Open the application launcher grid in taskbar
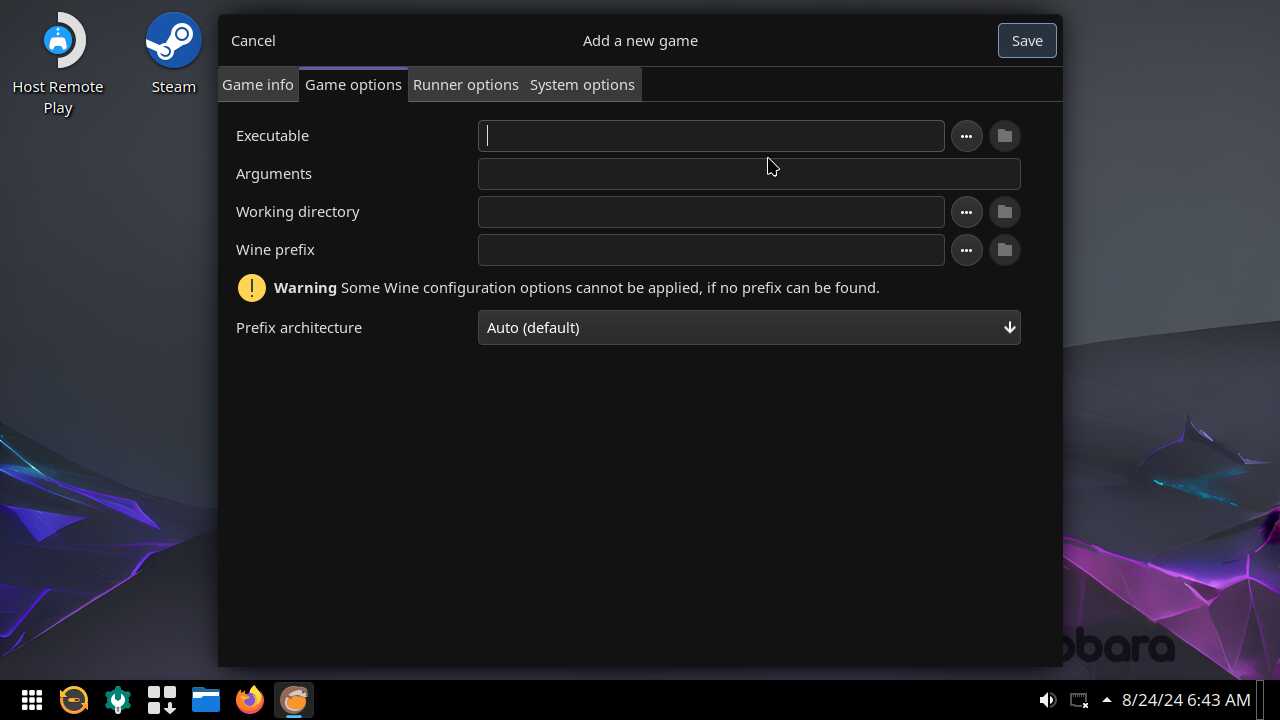Image resolution: width=1280 pixels, height=720 pixels. pyautogui.click(x=32, y=700)
